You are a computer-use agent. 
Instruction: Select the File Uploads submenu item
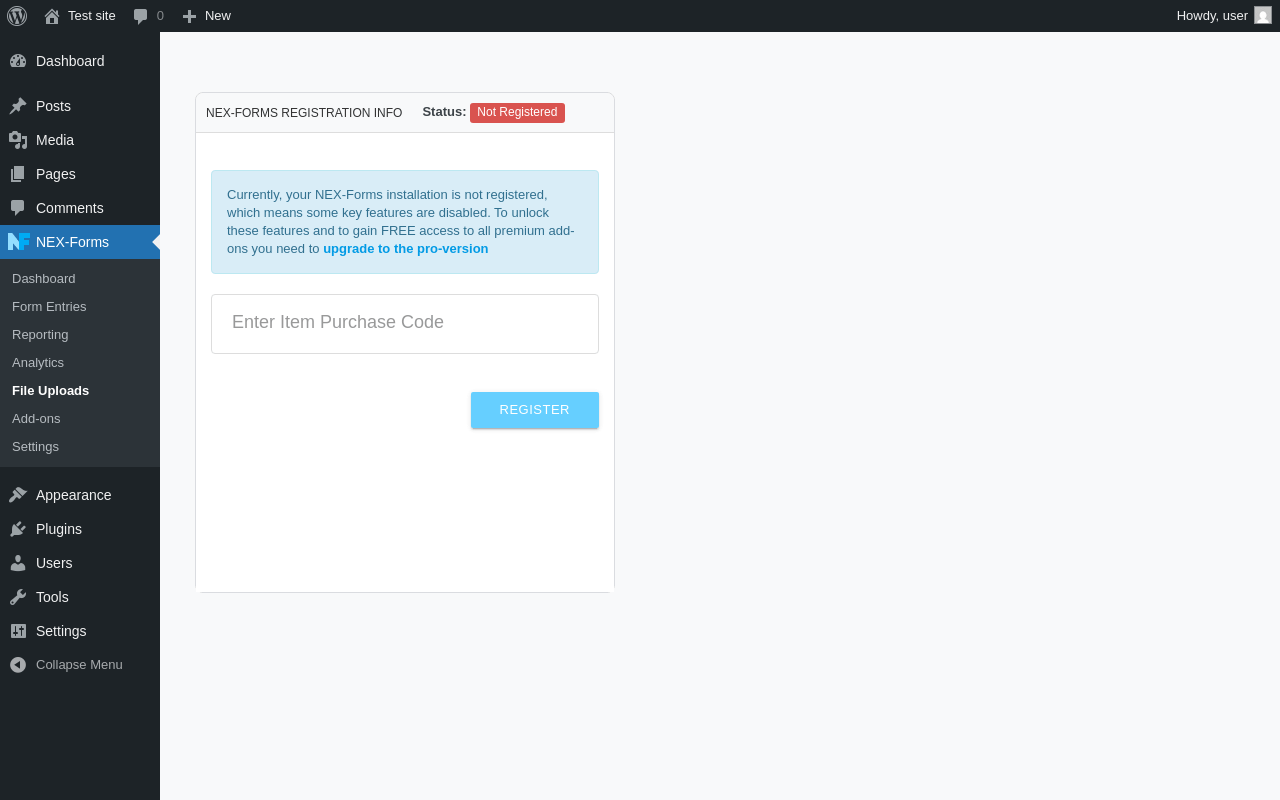click(x=80, y=391)
